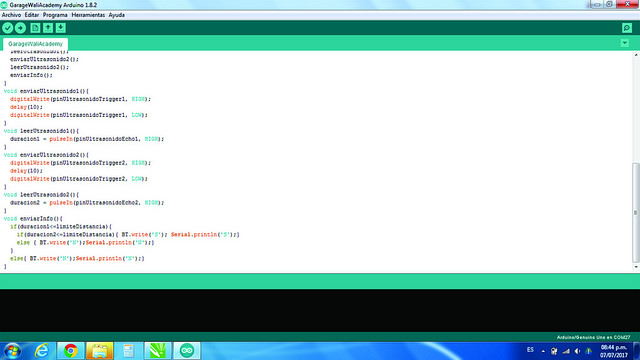
Task: Open the Windows Start button
Action: 13,351
